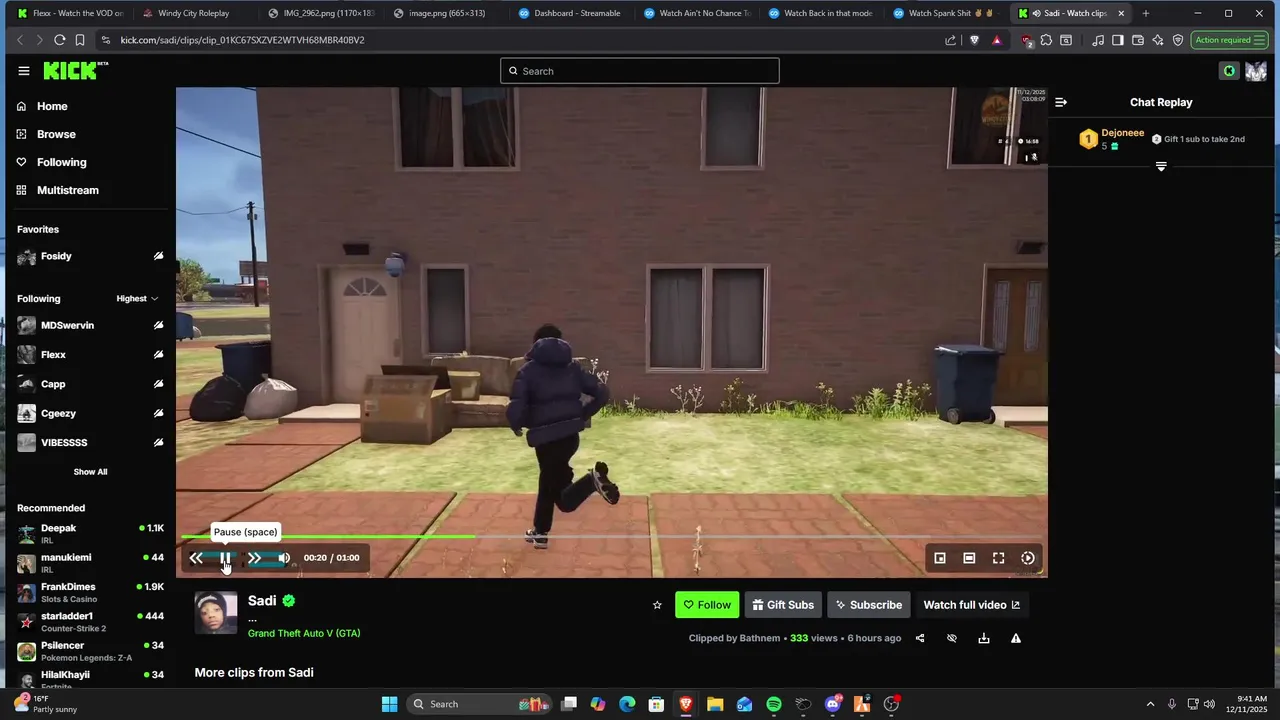The image size is (1280, 720).
Task: Open recommended channel starladder1
Action: (x=90, y=621)
